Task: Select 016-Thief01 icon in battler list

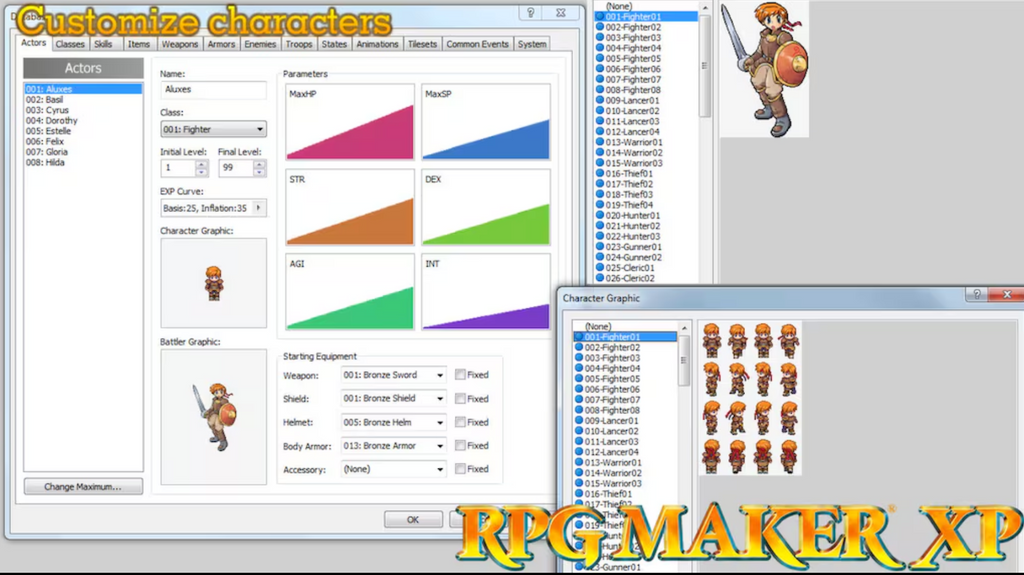Action: tap(600, 173)
